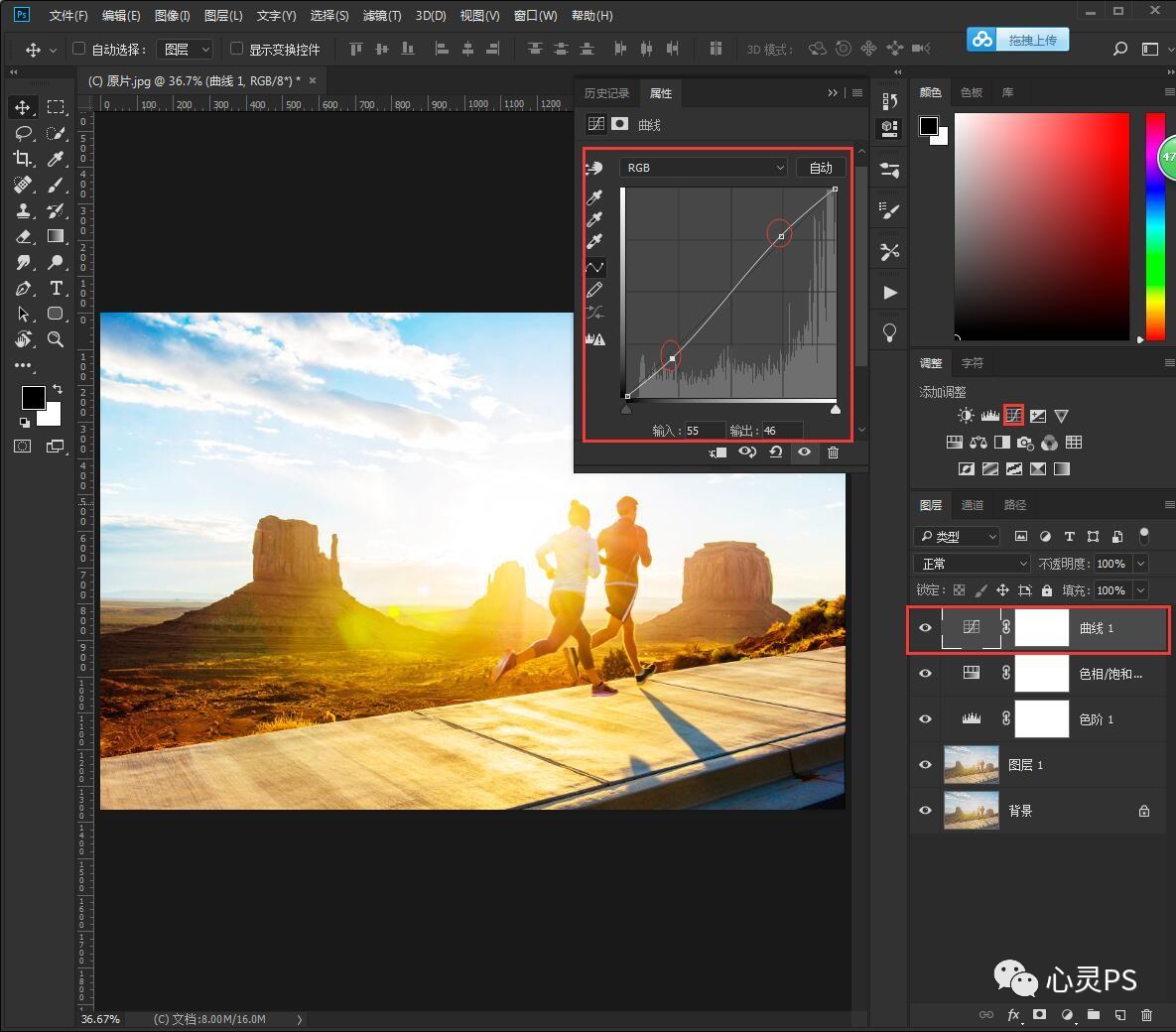
Task: Hide the 曲线 1 layer
Action: click(x=925, y=628)
